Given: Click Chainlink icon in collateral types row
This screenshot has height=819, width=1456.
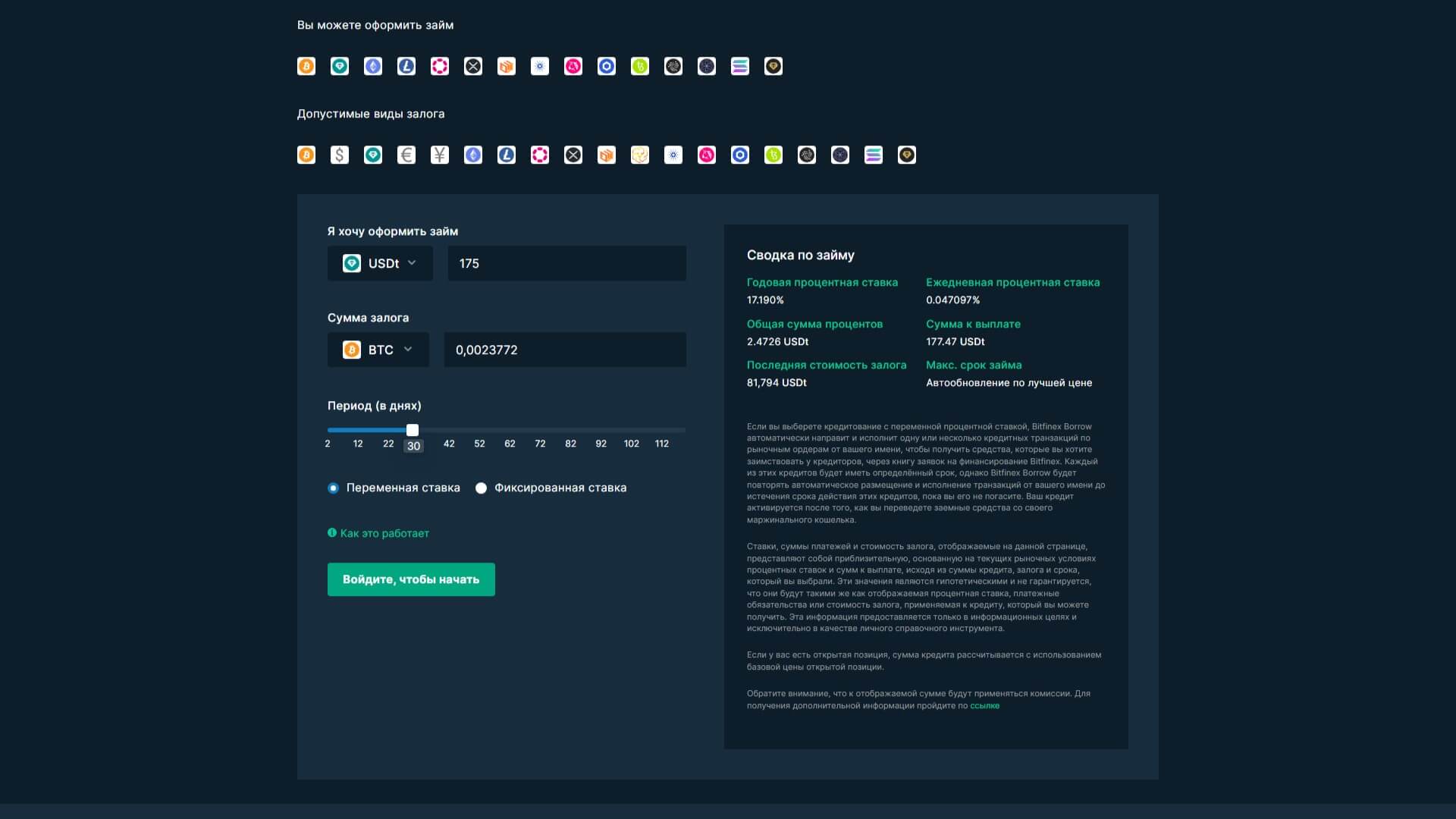Looking at the screenshot, I should click(740, 155).
